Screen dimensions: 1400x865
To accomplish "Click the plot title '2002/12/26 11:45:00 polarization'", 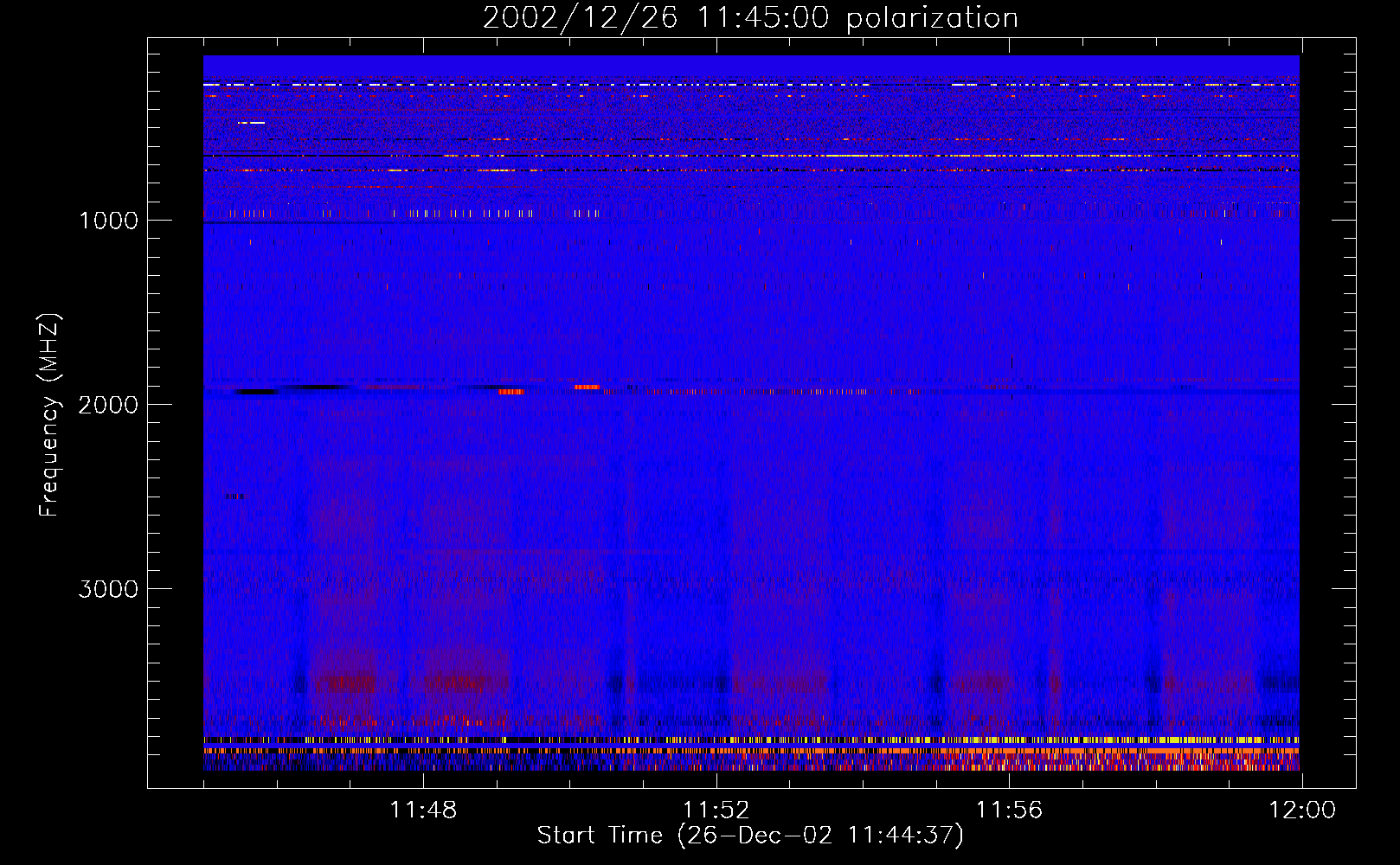I will (750, 18).
